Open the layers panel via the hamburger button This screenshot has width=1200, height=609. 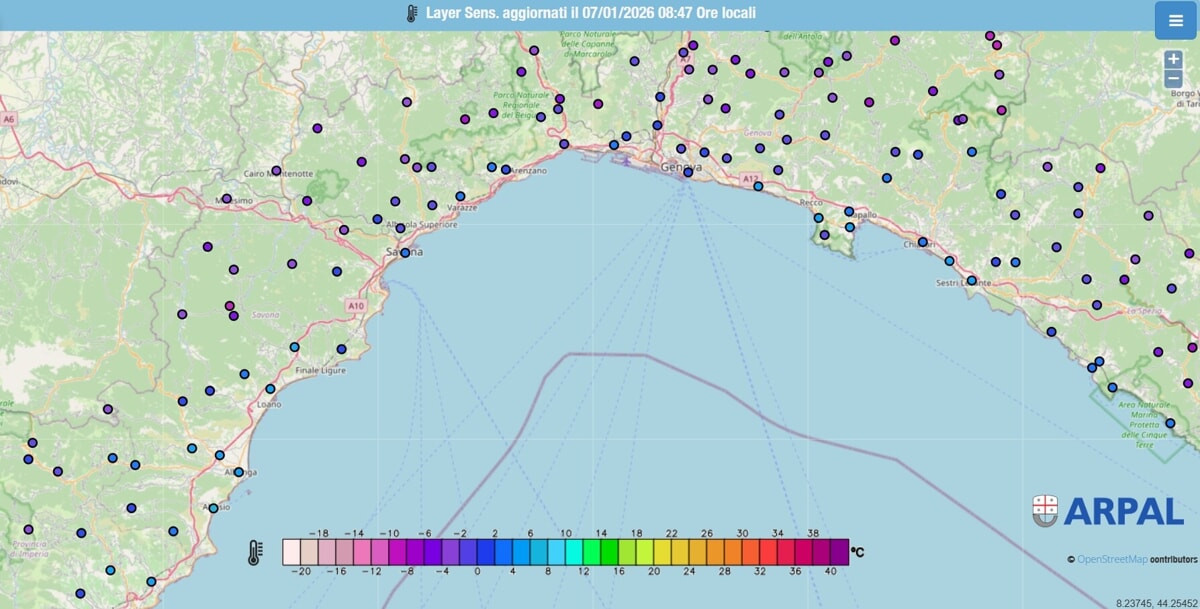(x=1177, y=18)
